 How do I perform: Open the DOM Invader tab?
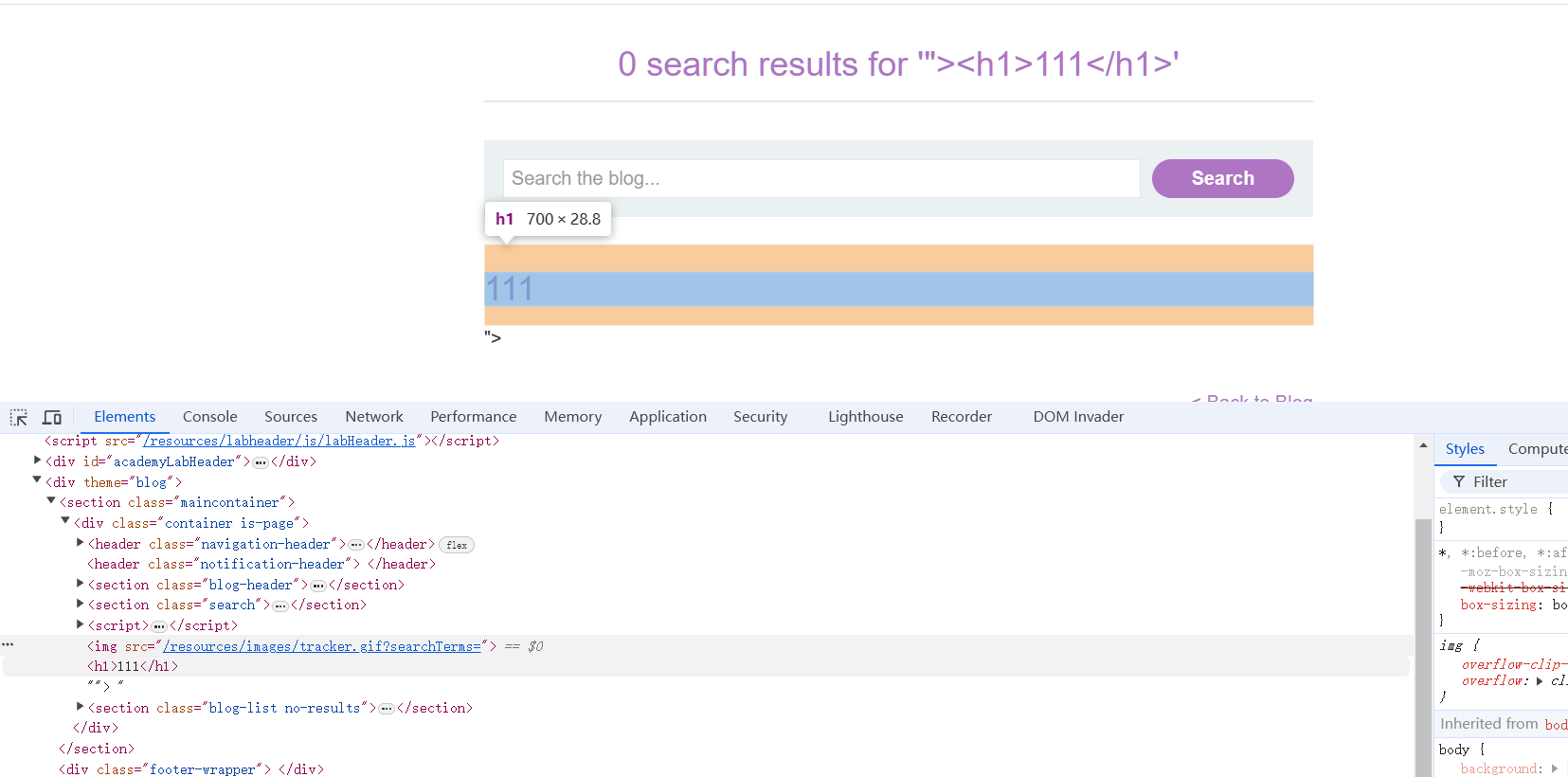coord(1078,417)
